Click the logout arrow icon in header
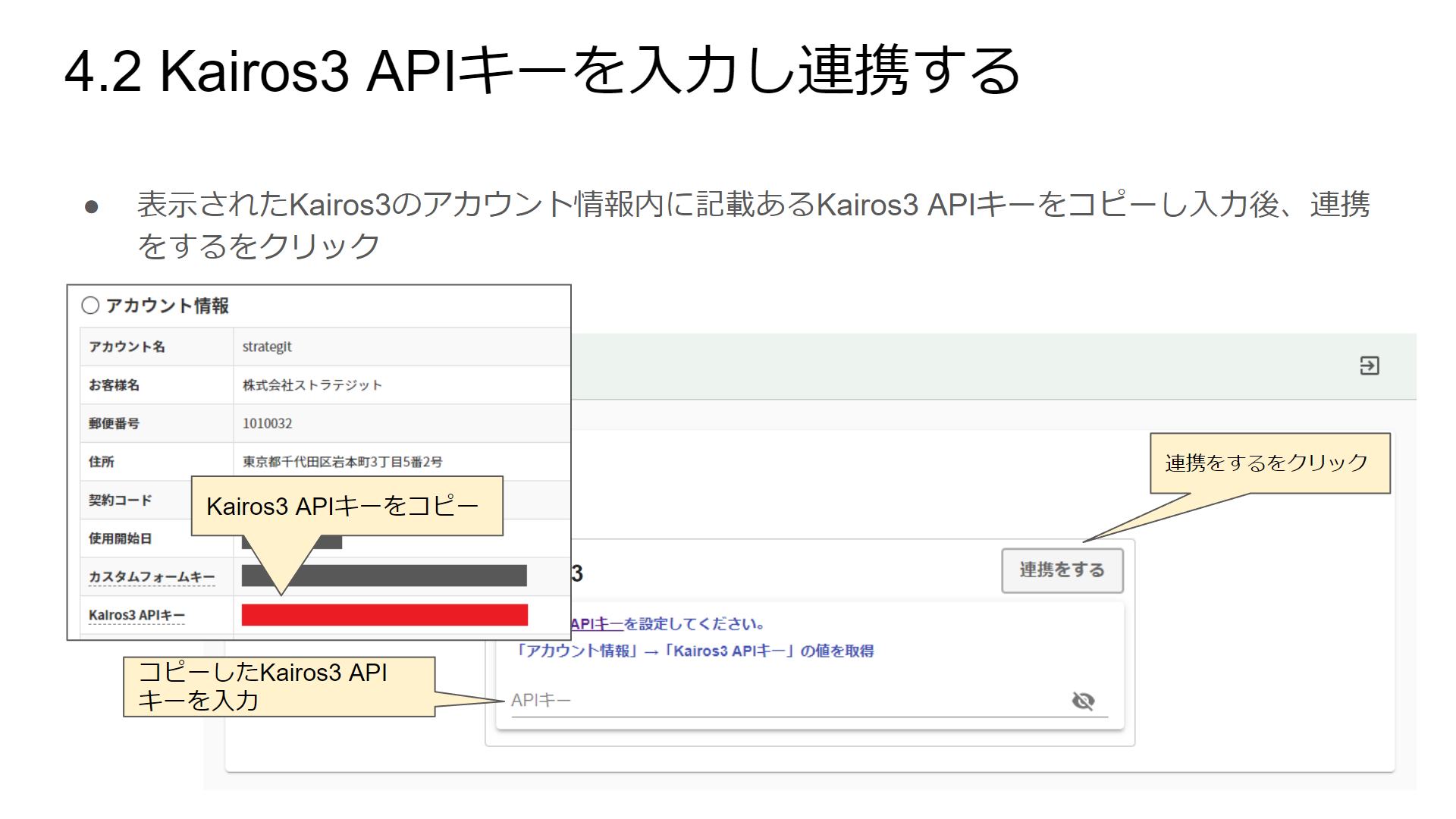1456x819 pixels. click(x=1369, y=366)
